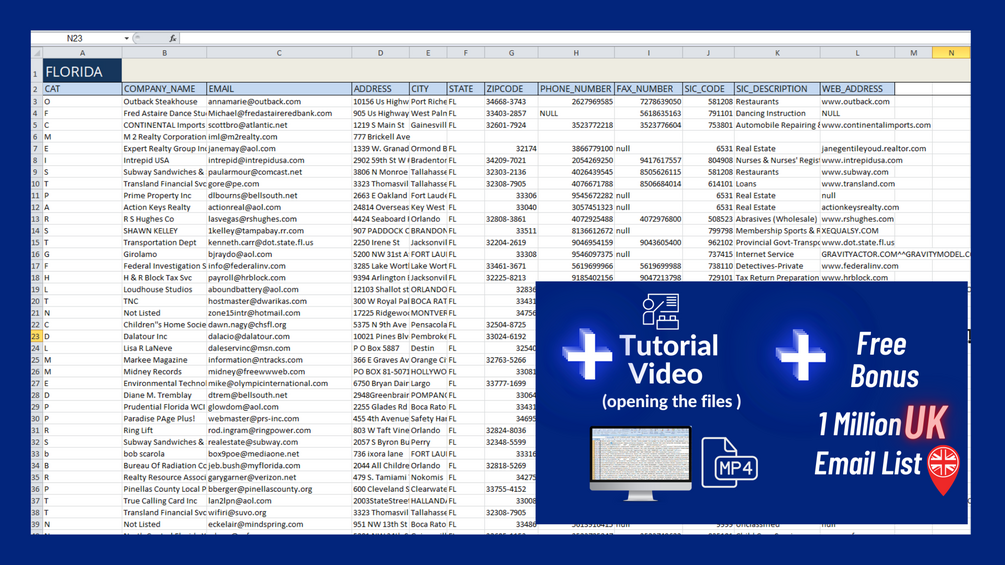The height and width of the screenshot is (565, 1005).
Task: Select row 2 header
Action: [x=37, y=89]
